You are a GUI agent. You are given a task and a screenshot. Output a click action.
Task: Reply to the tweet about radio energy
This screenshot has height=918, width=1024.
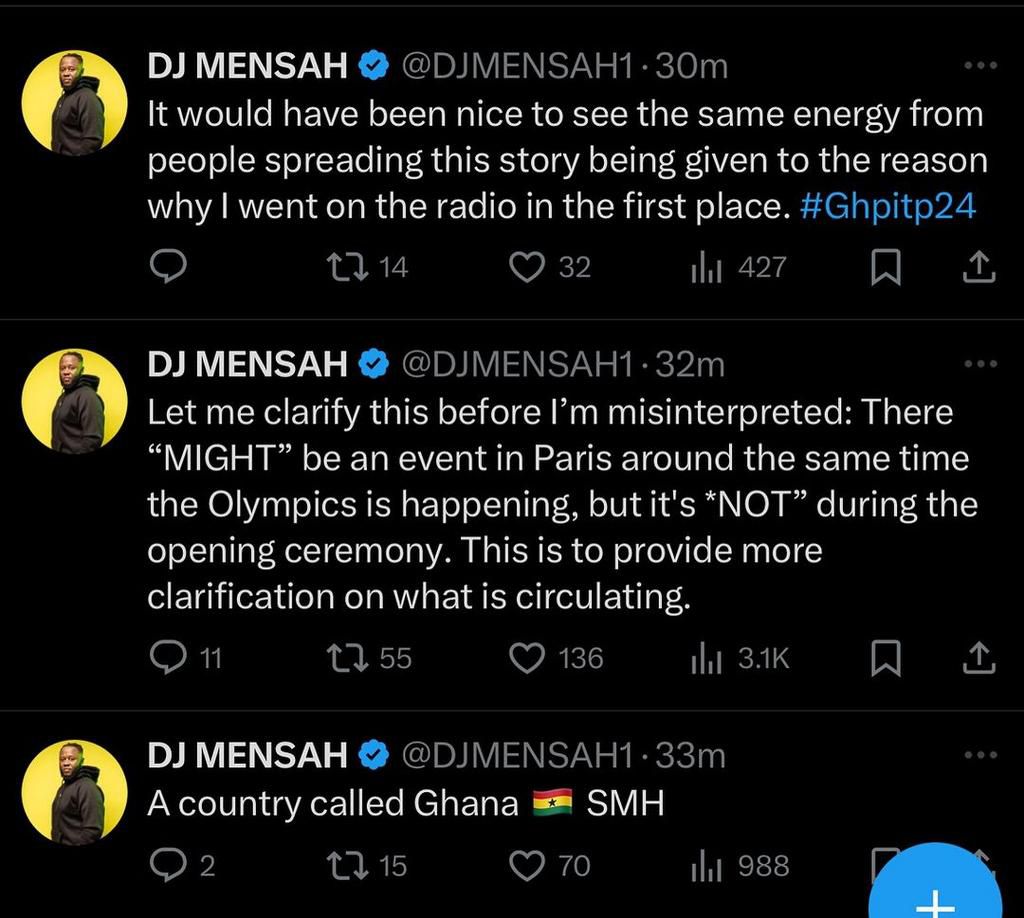pyautogui.click(x=171, y=267)
